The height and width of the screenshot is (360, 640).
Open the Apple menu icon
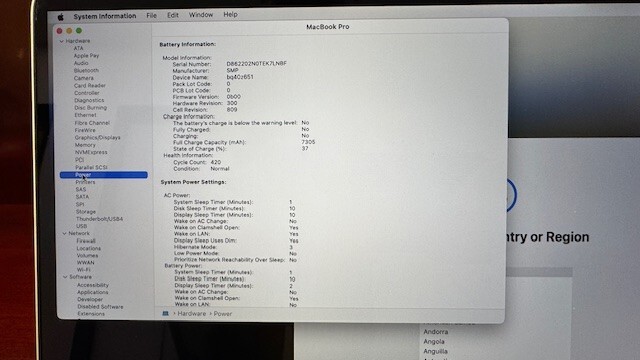click(60, 17)
